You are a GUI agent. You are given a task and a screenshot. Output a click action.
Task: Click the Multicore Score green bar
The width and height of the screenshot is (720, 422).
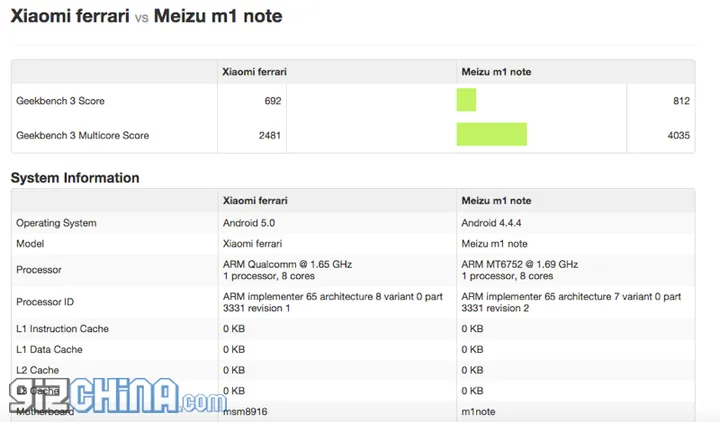491,134
